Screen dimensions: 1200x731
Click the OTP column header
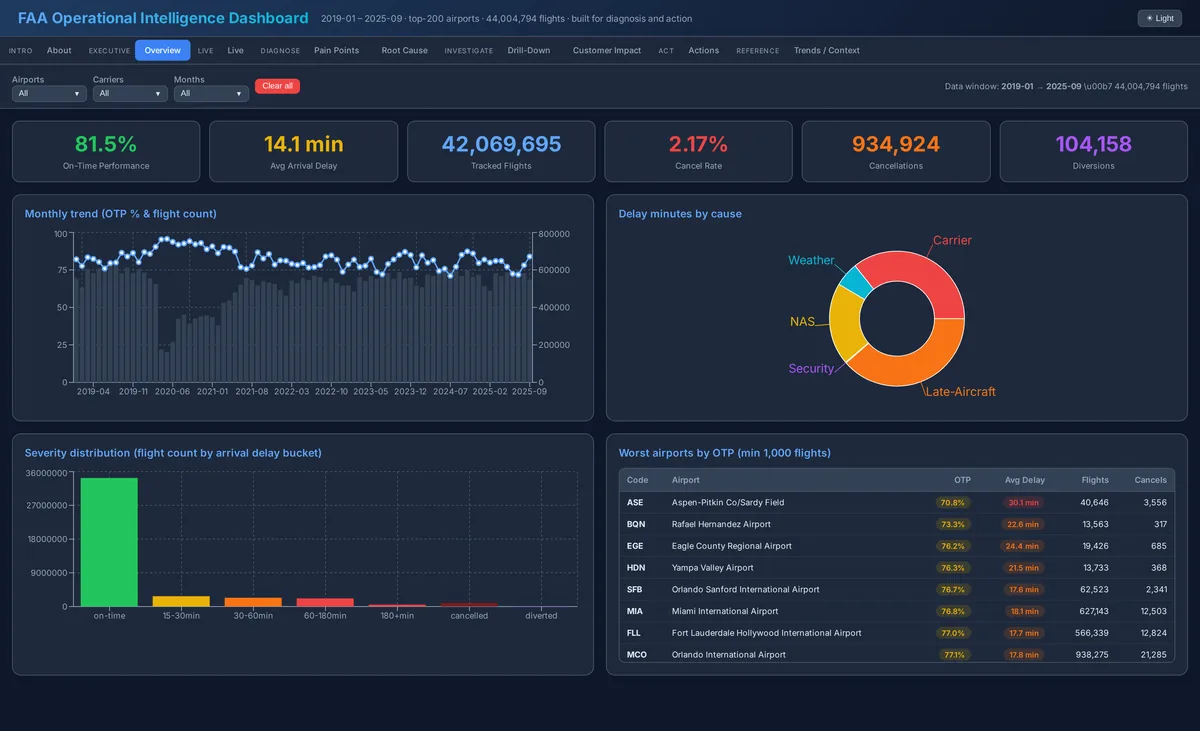coord(962,480)
